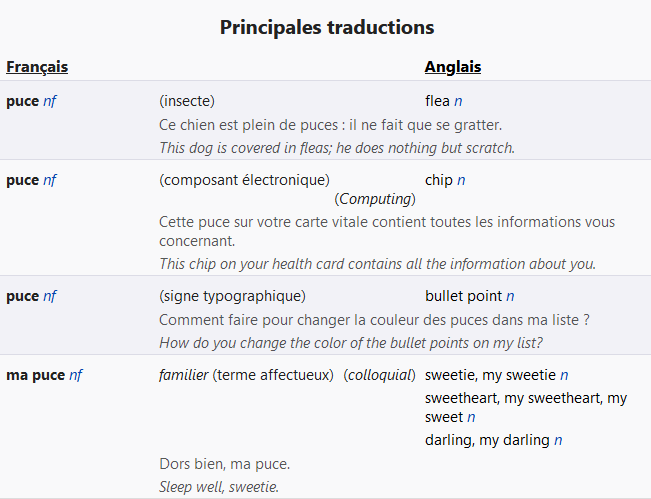
Task: Click the "(Computing)" context label
Action: coord(375,199)
